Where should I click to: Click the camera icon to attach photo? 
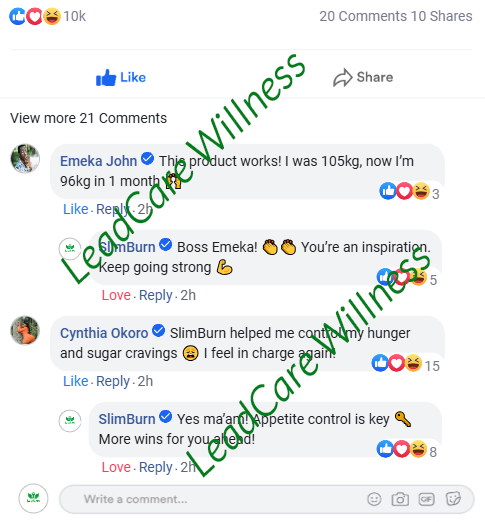tap(400, 499)
